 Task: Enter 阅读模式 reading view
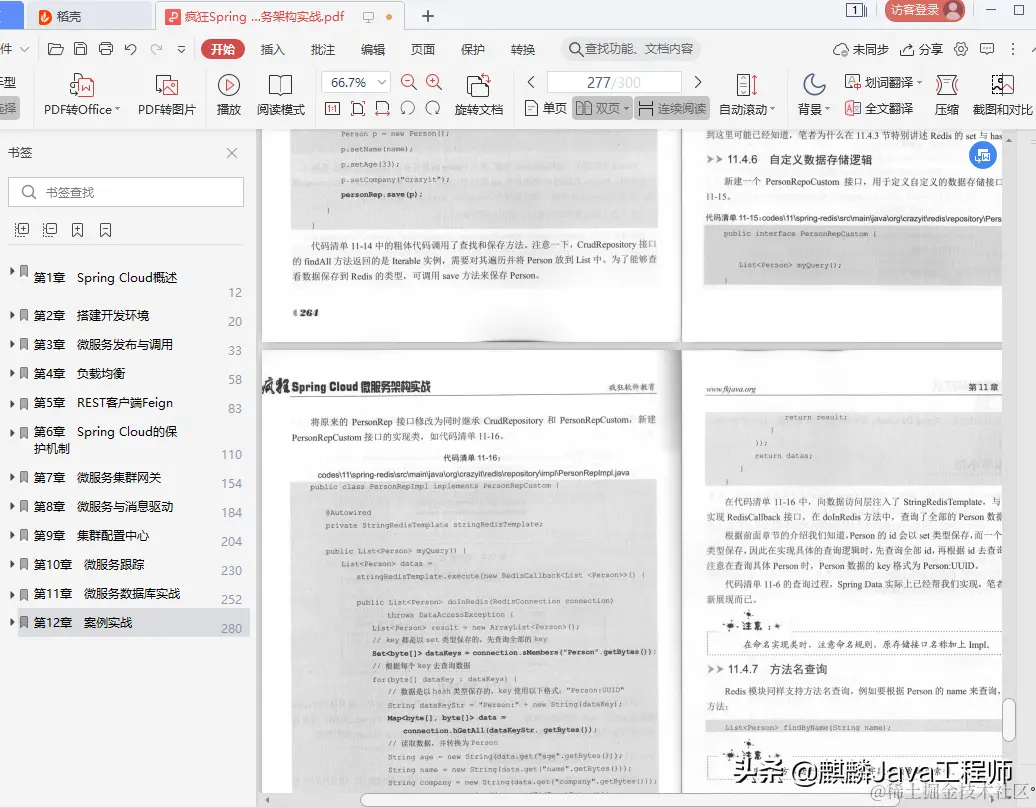tap(281, 95)
